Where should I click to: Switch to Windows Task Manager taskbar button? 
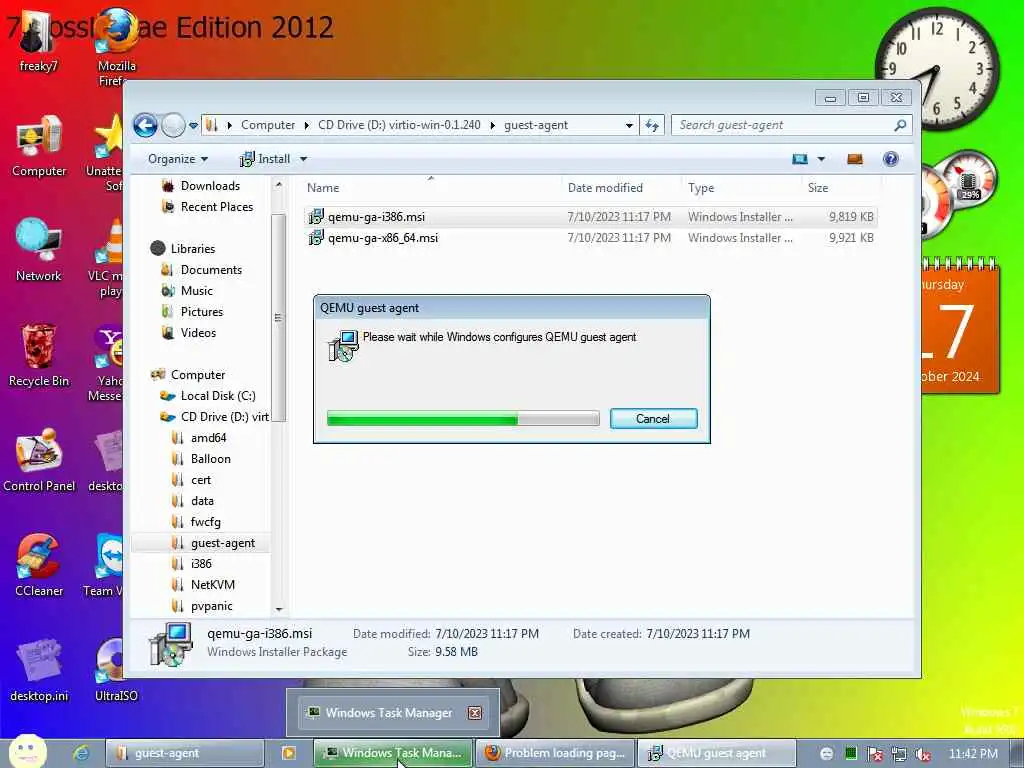393,753
